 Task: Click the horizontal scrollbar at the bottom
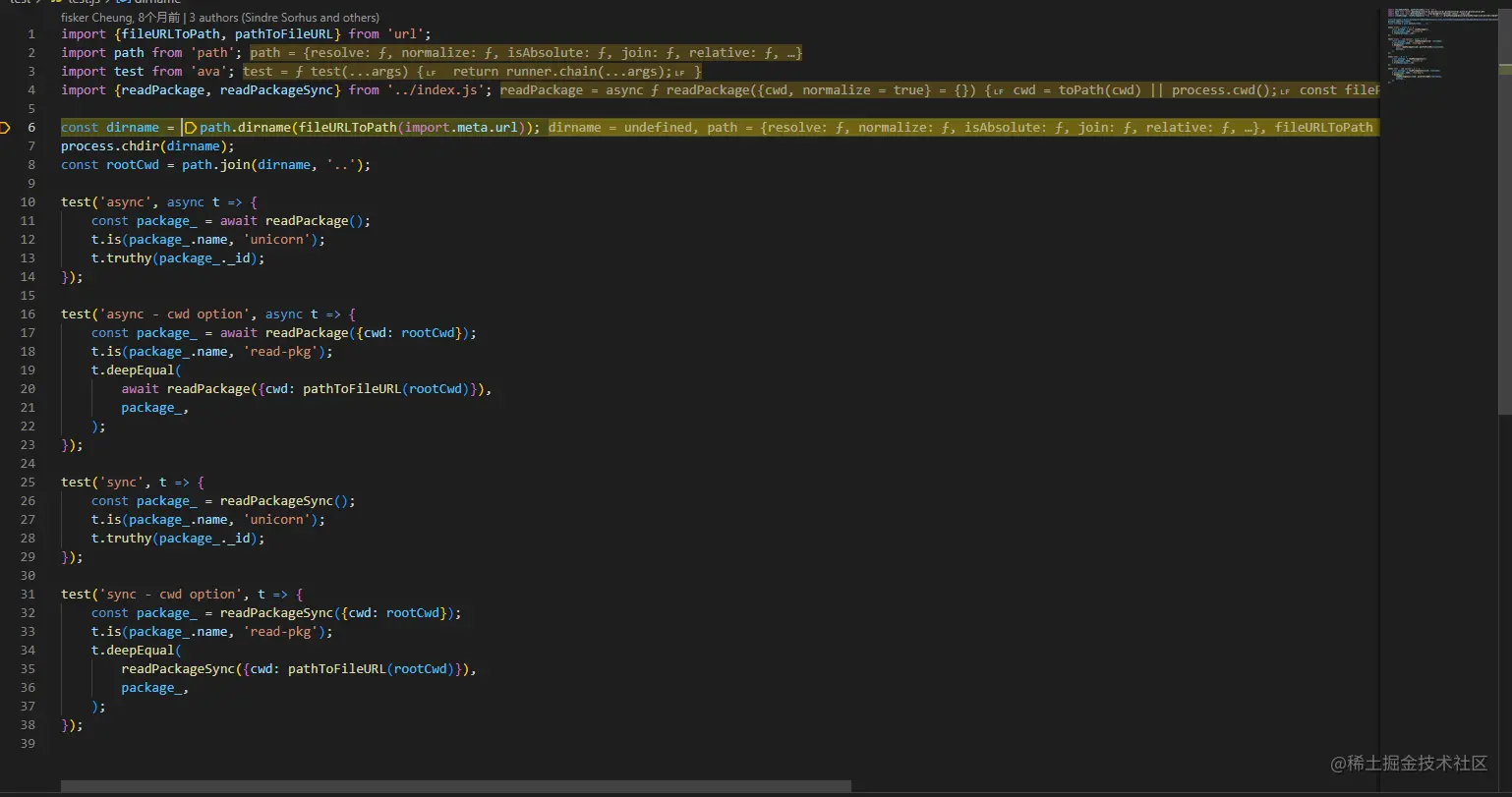coord(455,786)
